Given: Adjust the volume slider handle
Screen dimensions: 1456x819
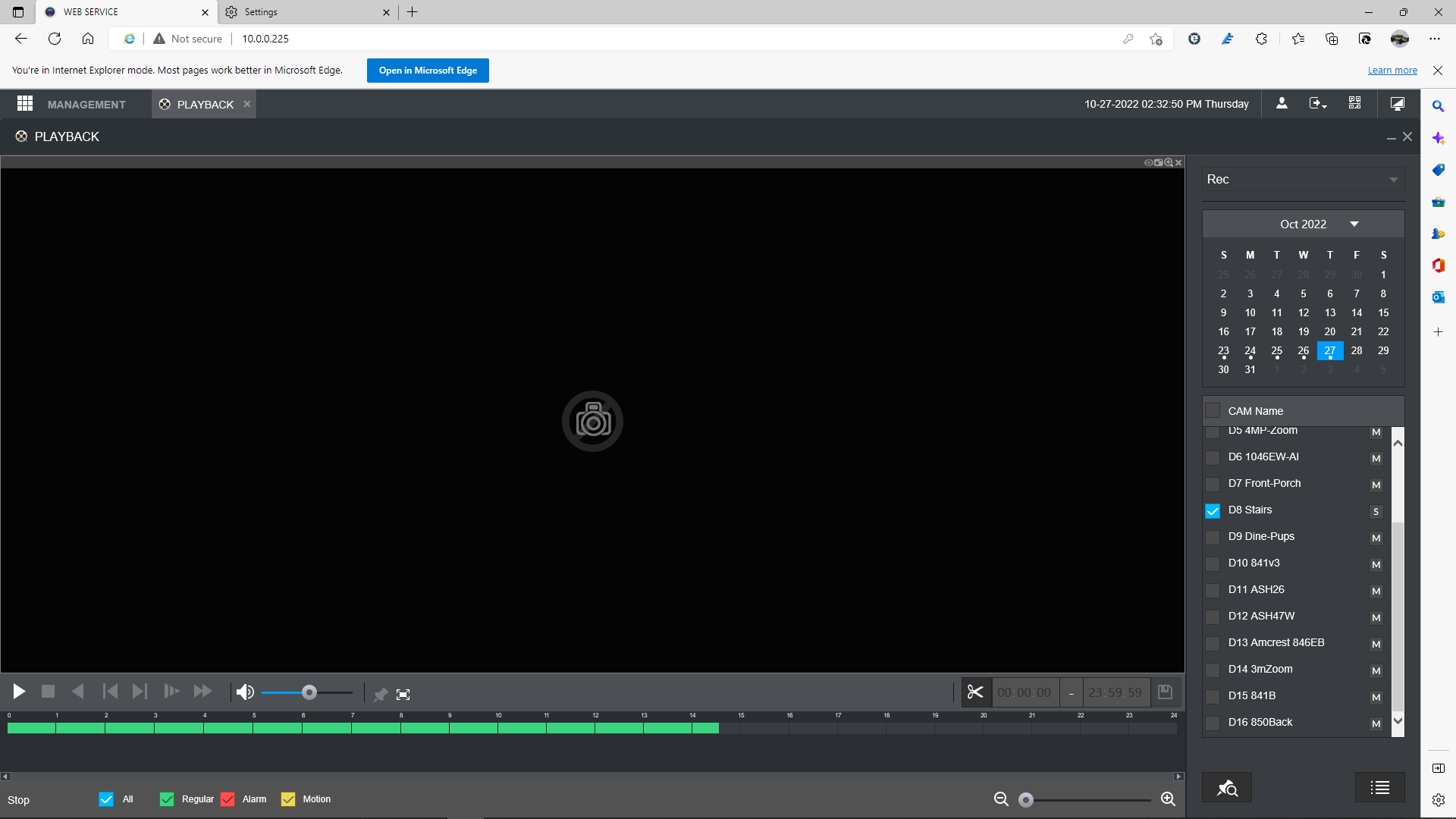Looking at the screenshot, I should 309,692.
